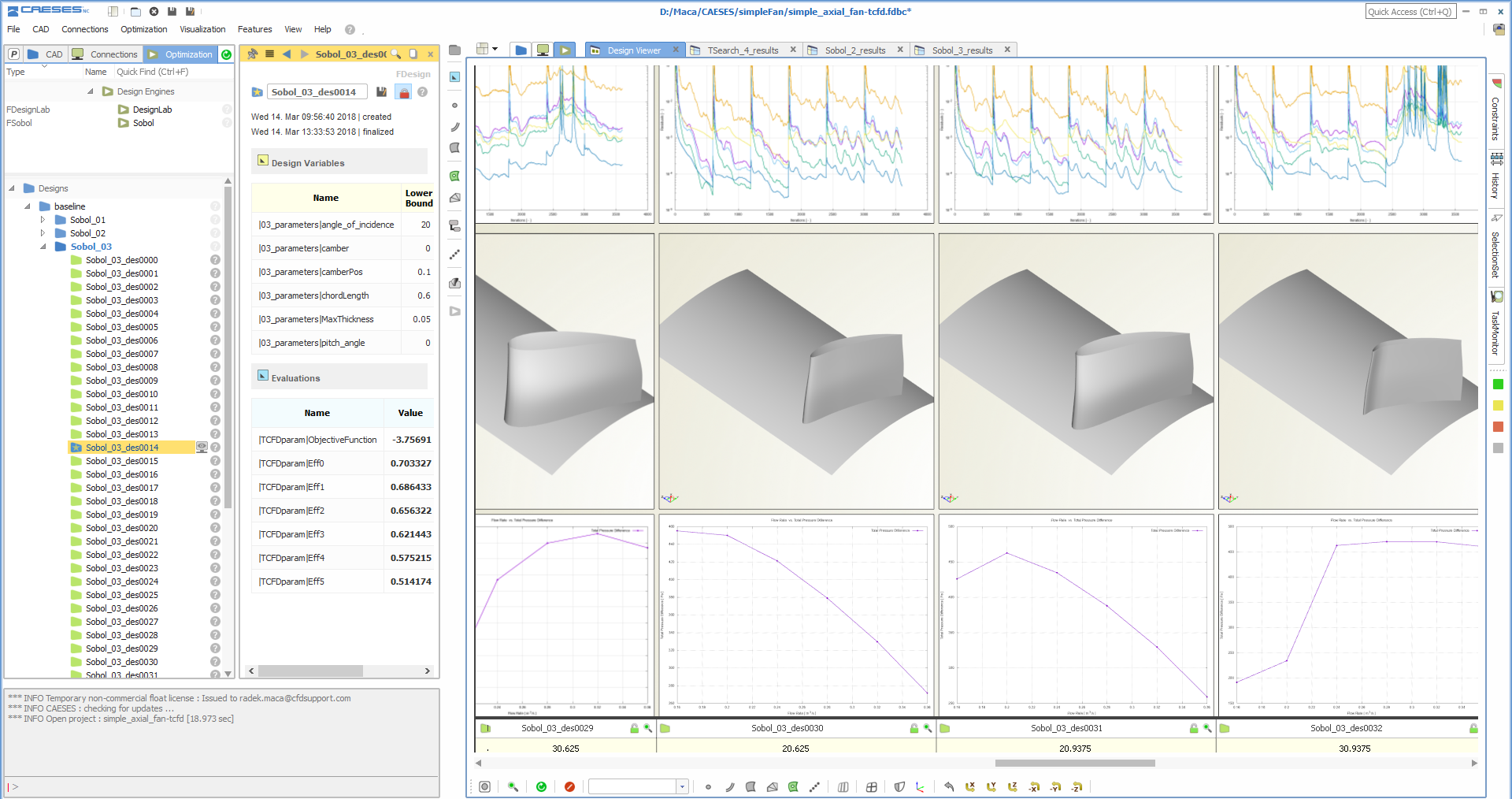Switch to the Sobol_2_results tab

(x=854, y=50)
